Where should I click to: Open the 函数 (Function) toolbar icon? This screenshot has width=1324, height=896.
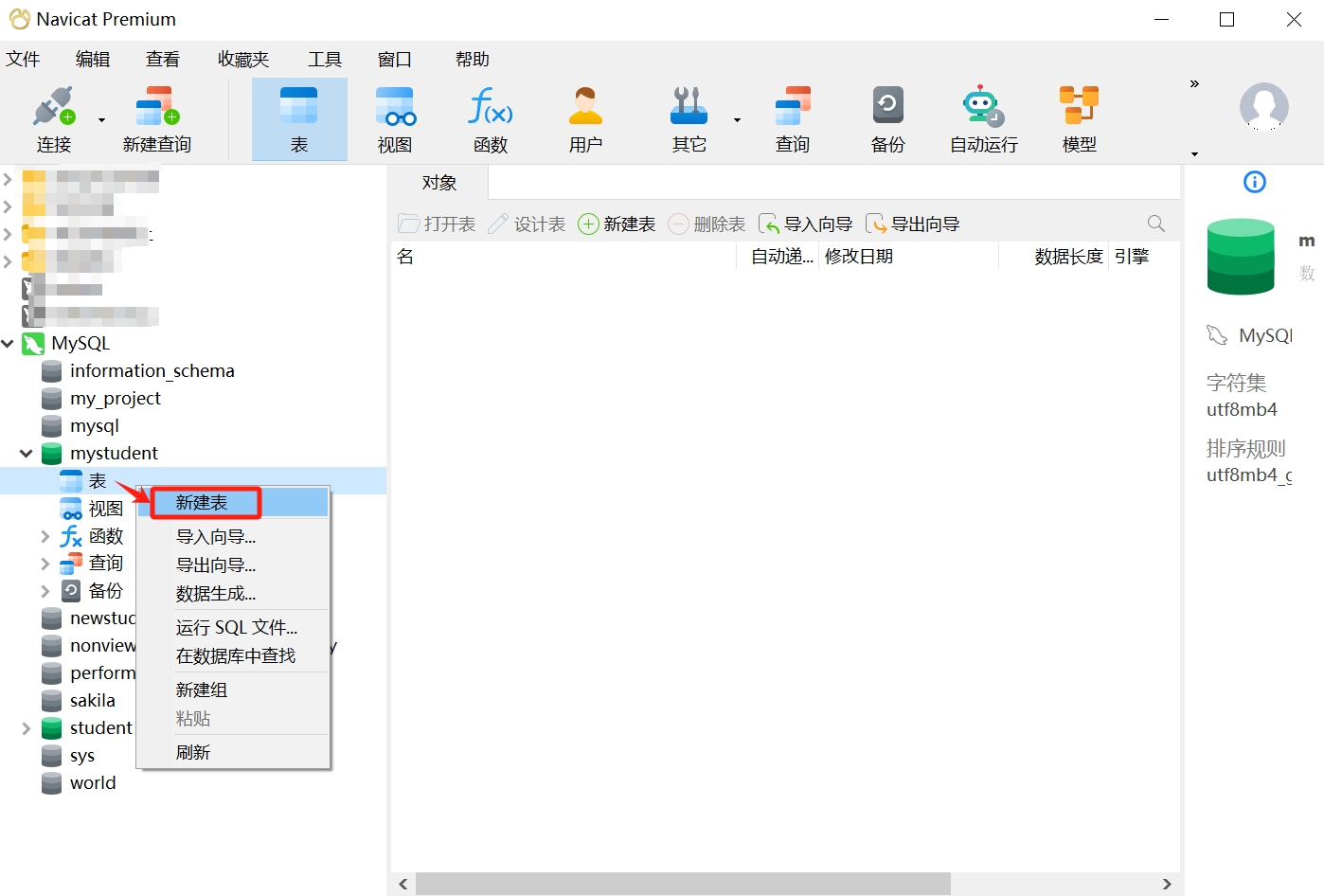point(491,118)
